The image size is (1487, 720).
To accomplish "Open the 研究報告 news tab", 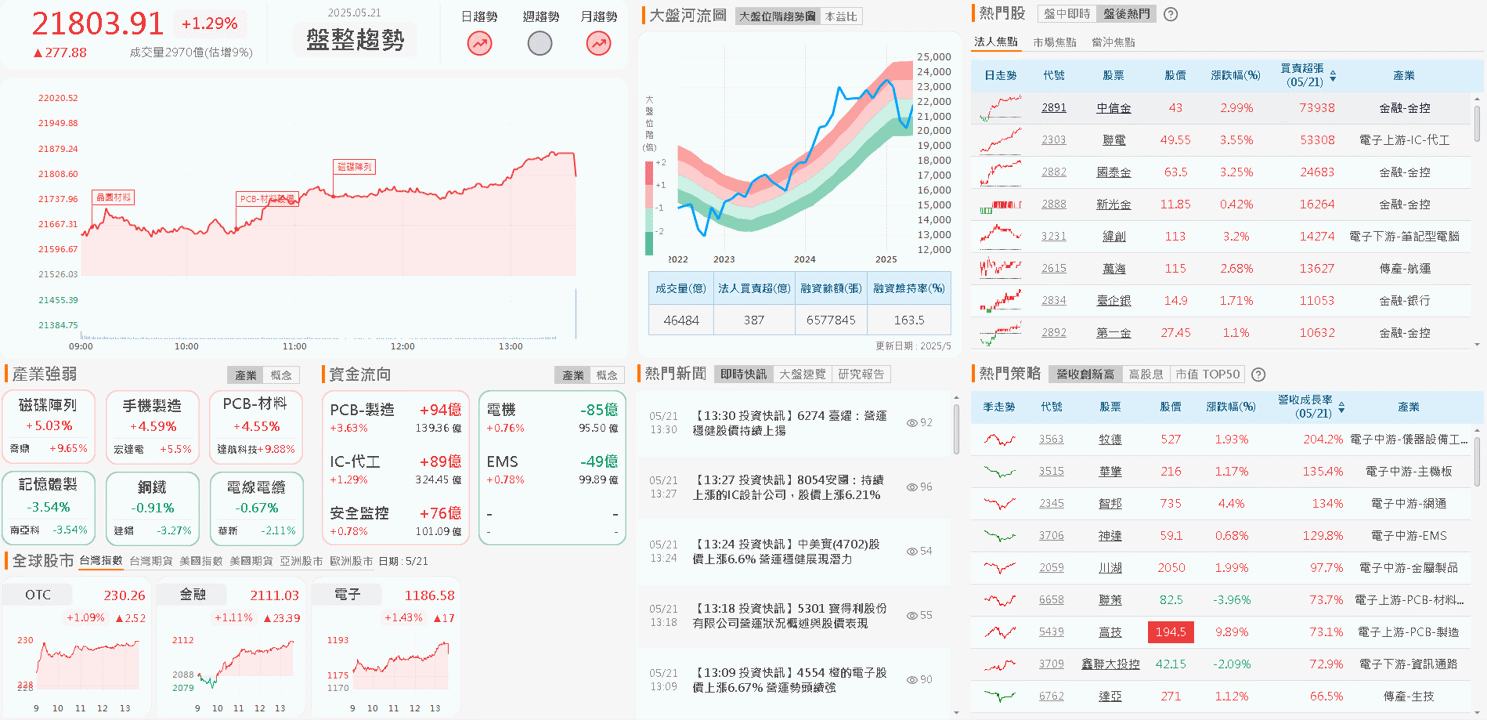I will click(861, 374).
